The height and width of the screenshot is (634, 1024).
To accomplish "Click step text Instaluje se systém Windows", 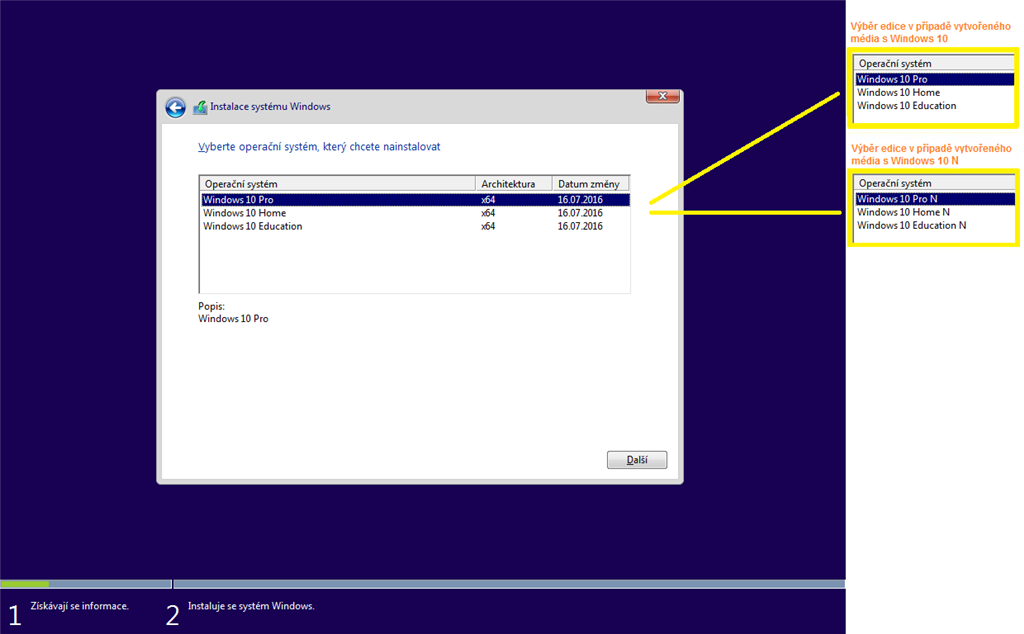I will (x=251, y=606).
